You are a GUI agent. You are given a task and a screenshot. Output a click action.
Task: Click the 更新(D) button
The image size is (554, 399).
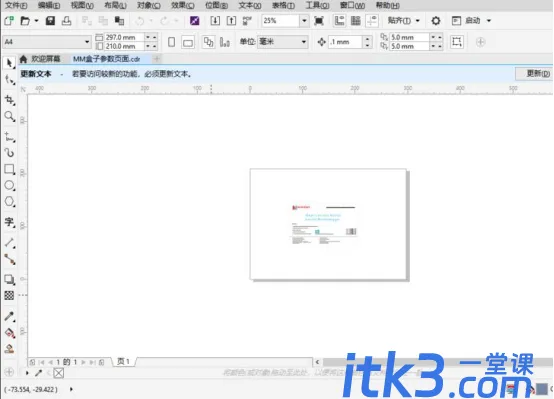537,74
